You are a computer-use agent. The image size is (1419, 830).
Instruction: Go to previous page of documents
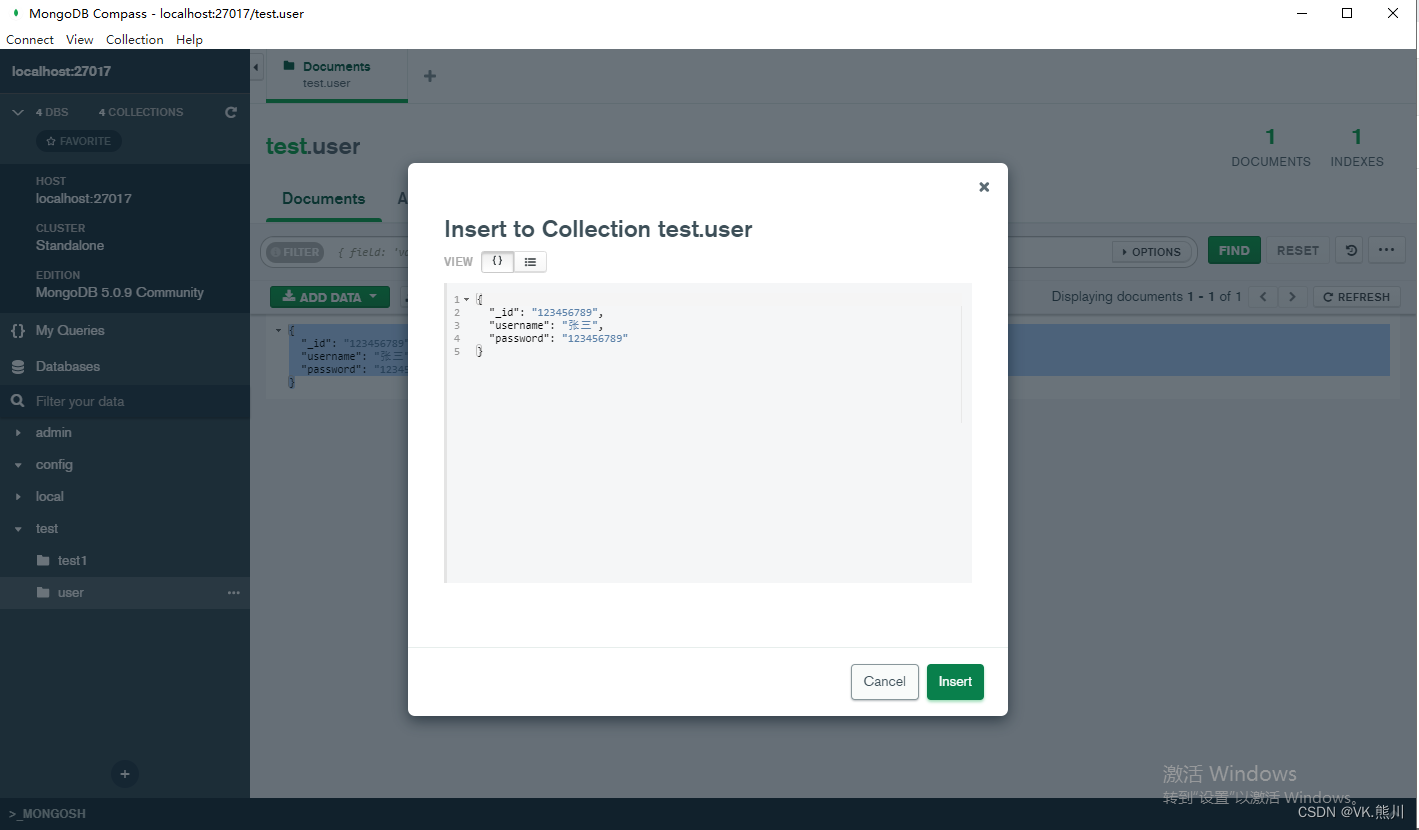pos(1264,297)
